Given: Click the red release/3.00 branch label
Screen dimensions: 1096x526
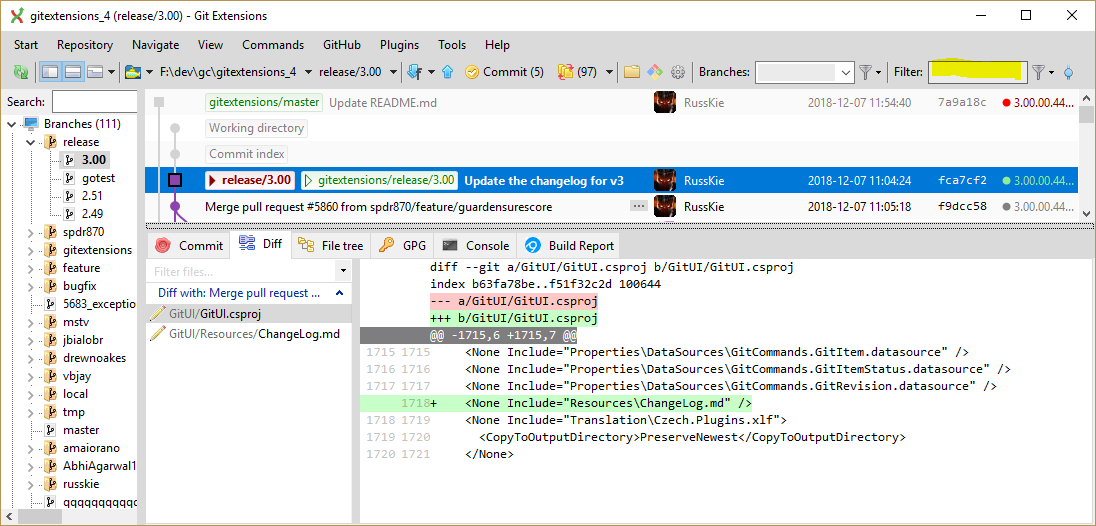Looking at the screenshot, I should [x=250, y=180].
